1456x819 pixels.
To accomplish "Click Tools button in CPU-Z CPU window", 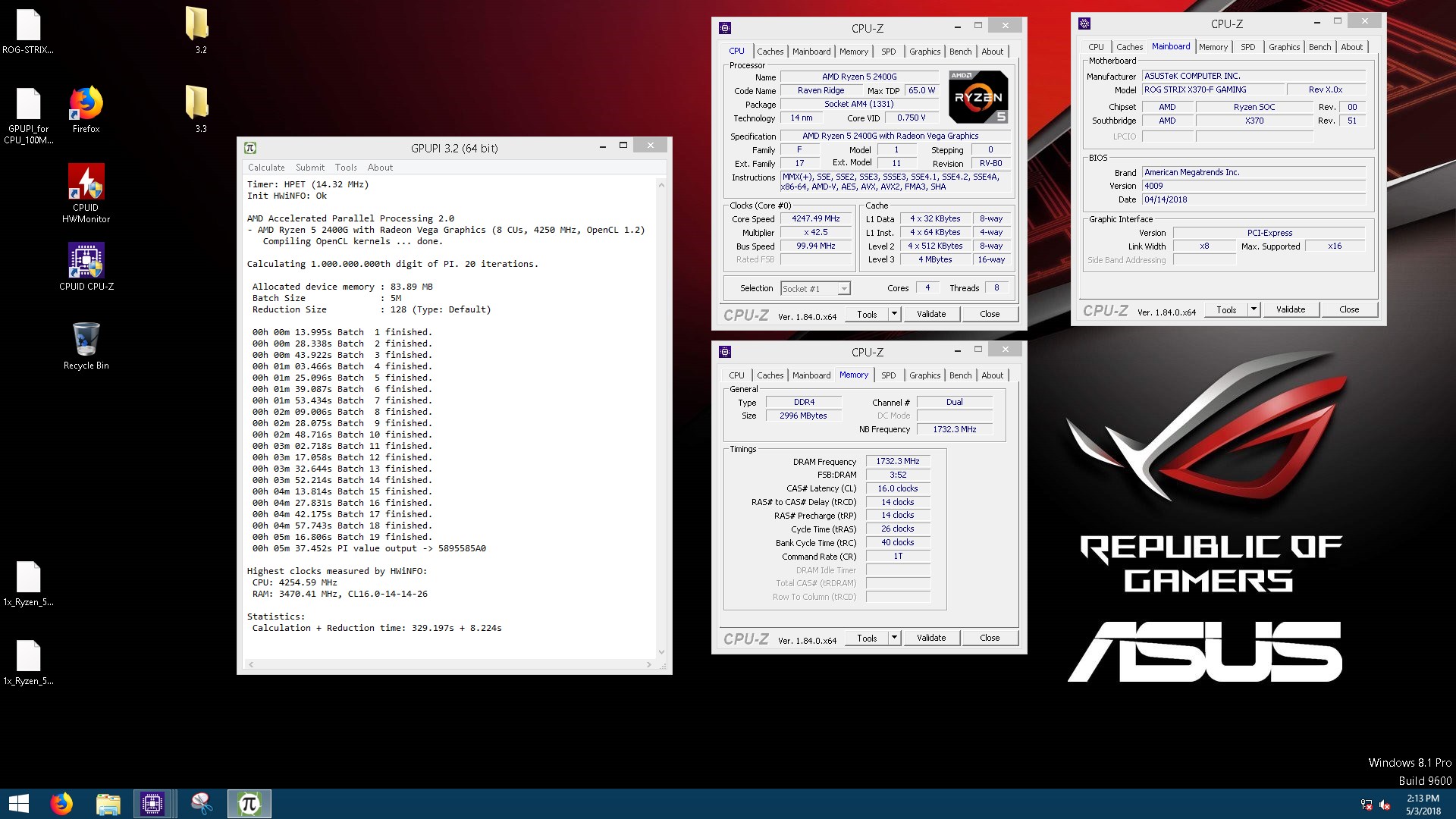I will pos(867,314).
